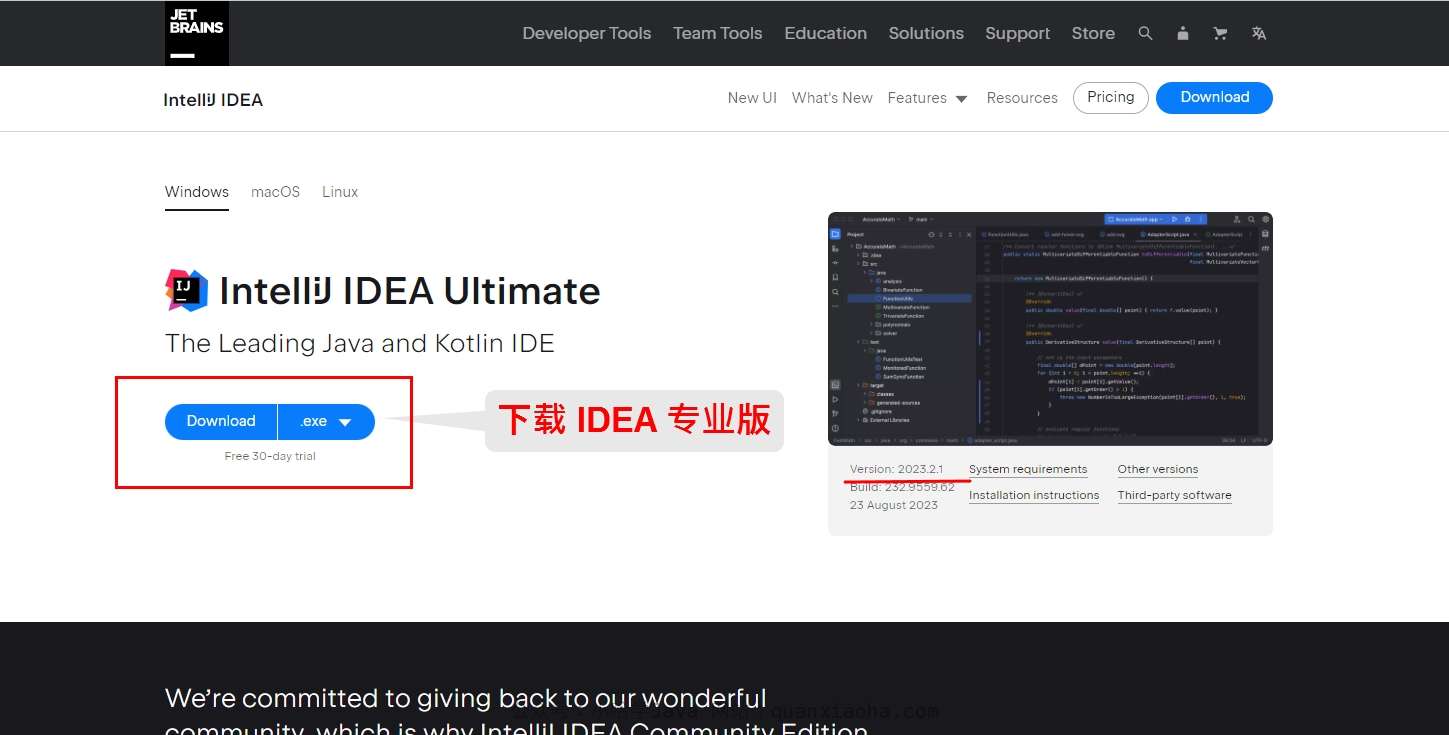
Task: Open Support menu
Action: coord(1017,33)
